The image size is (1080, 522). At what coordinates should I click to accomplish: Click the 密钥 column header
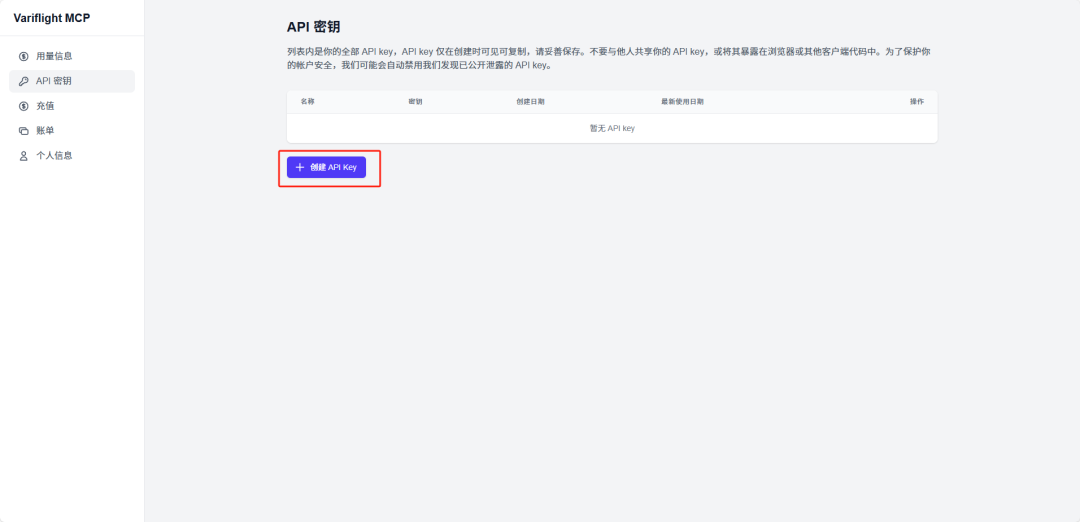point(415,102)
